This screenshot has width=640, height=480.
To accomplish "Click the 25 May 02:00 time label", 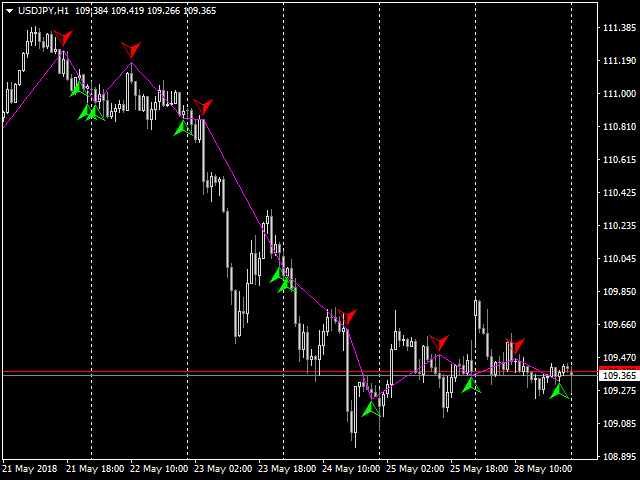I will click(415, 469).
